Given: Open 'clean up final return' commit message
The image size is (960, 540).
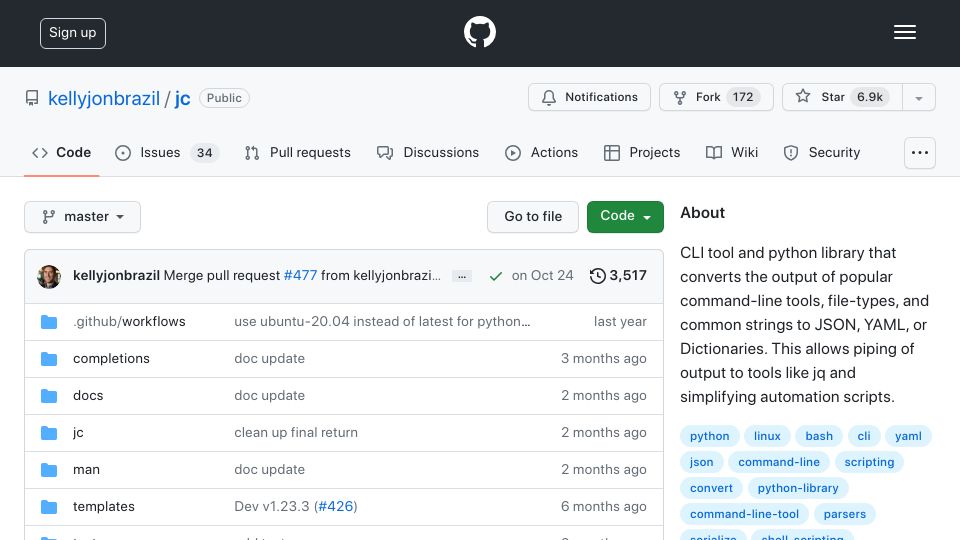Looking at the screenshot, I should point(296,432).
